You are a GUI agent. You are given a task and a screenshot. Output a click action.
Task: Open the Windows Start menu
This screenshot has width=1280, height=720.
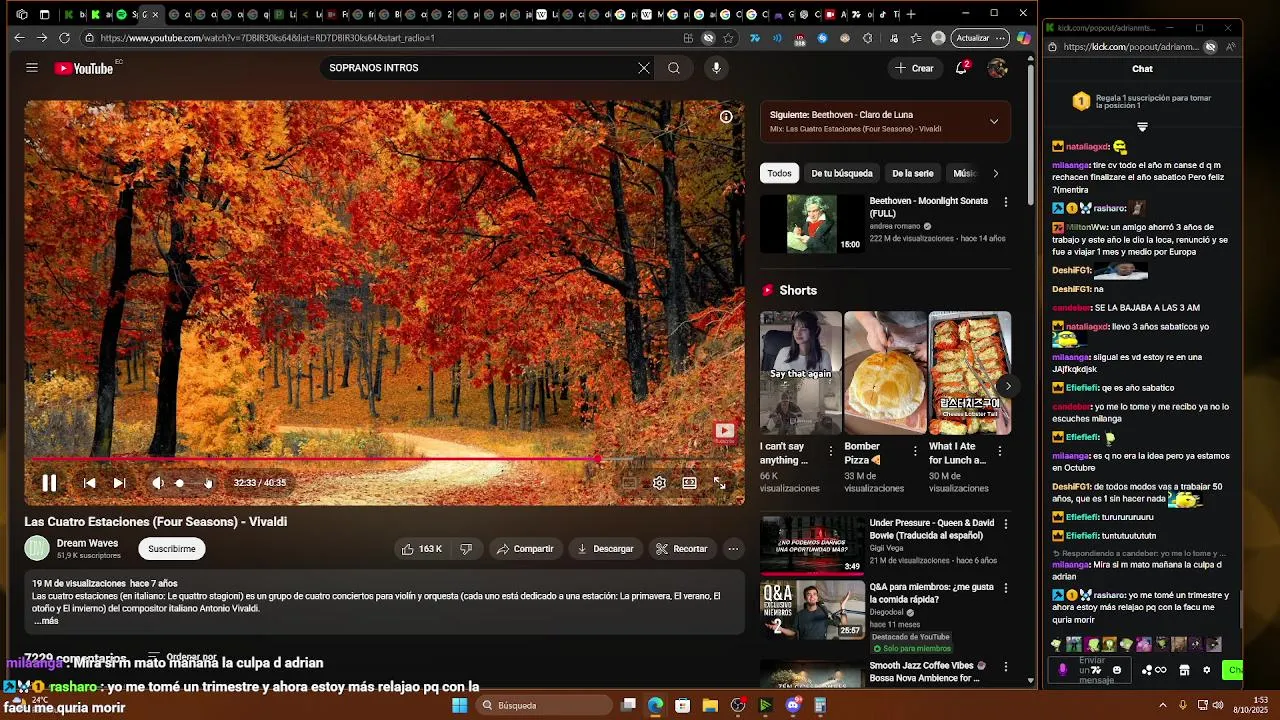point(459,705)
